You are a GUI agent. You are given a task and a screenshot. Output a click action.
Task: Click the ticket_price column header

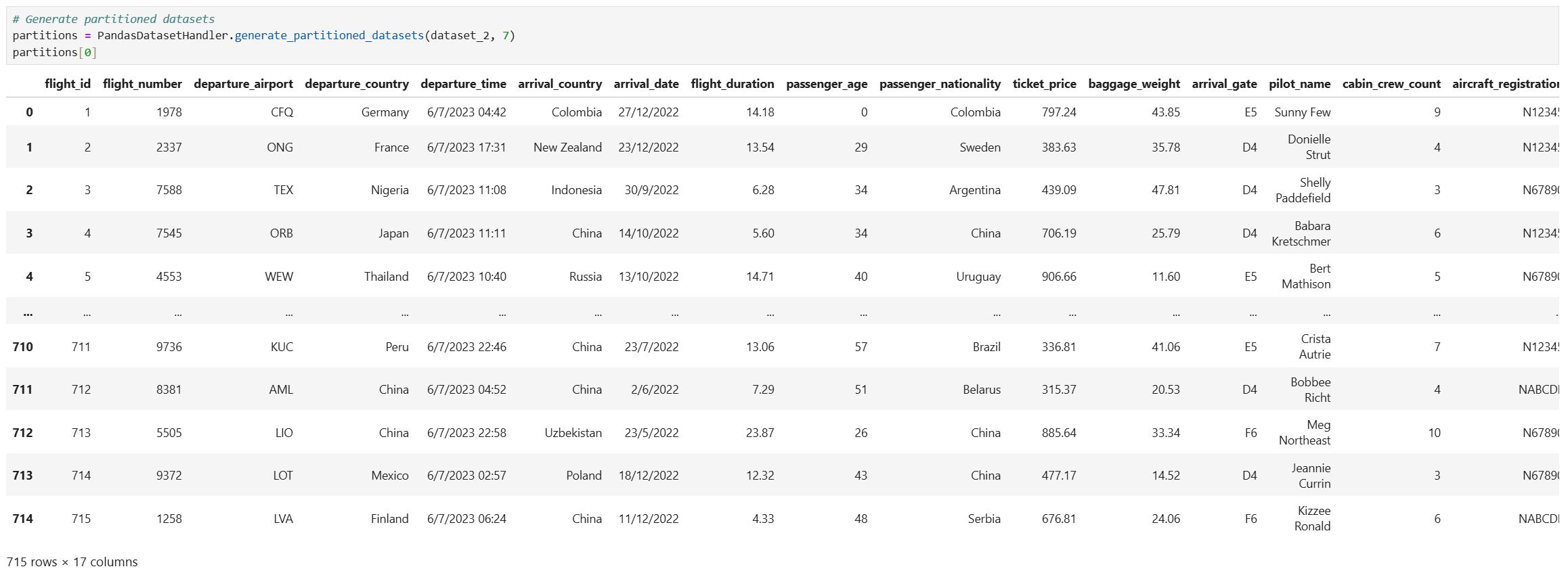click(1043, 84)
